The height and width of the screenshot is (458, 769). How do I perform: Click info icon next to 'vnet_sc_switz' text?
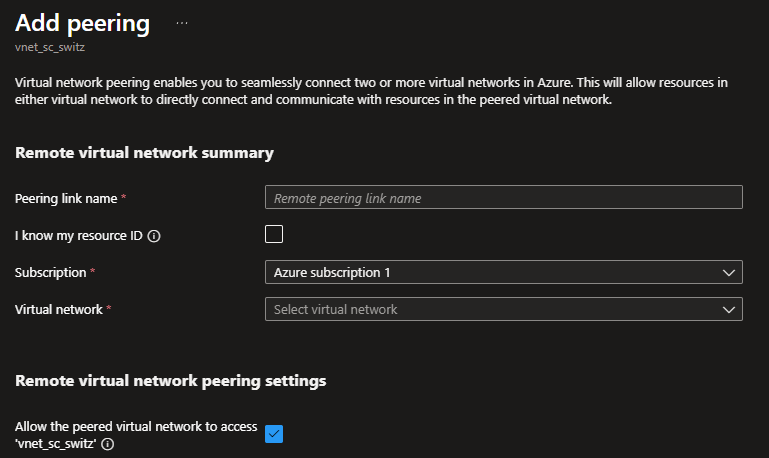pyautogui.click(x=108, y=444)
